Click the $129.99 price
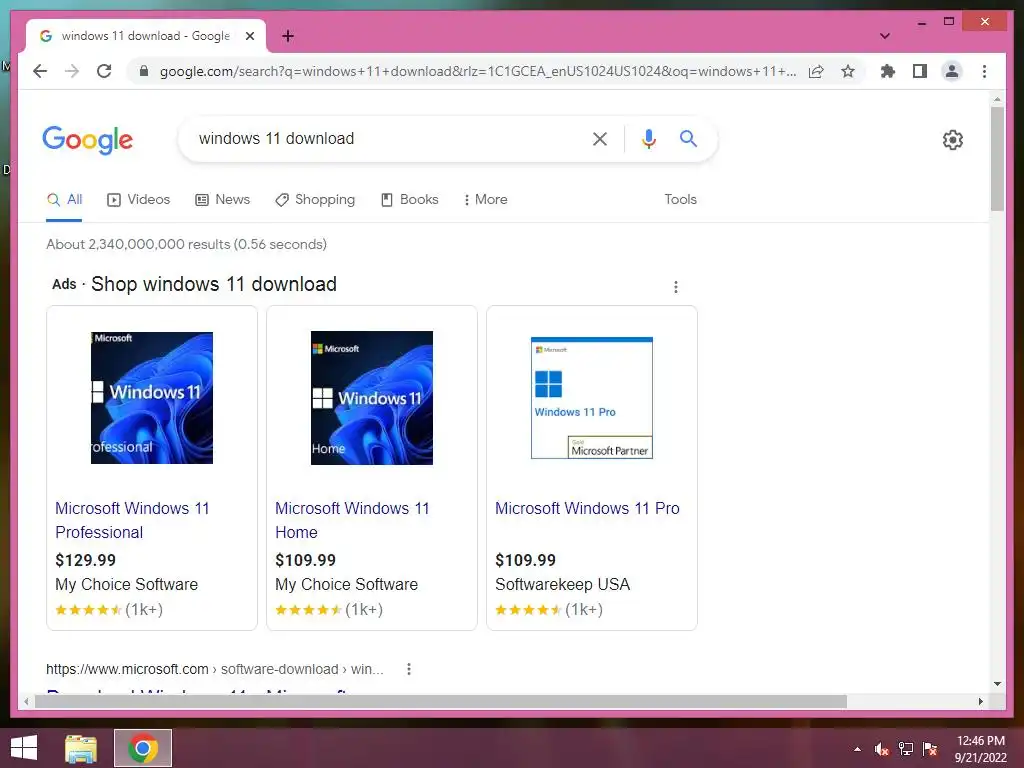The image size is (1024, 768). [86, 560]
